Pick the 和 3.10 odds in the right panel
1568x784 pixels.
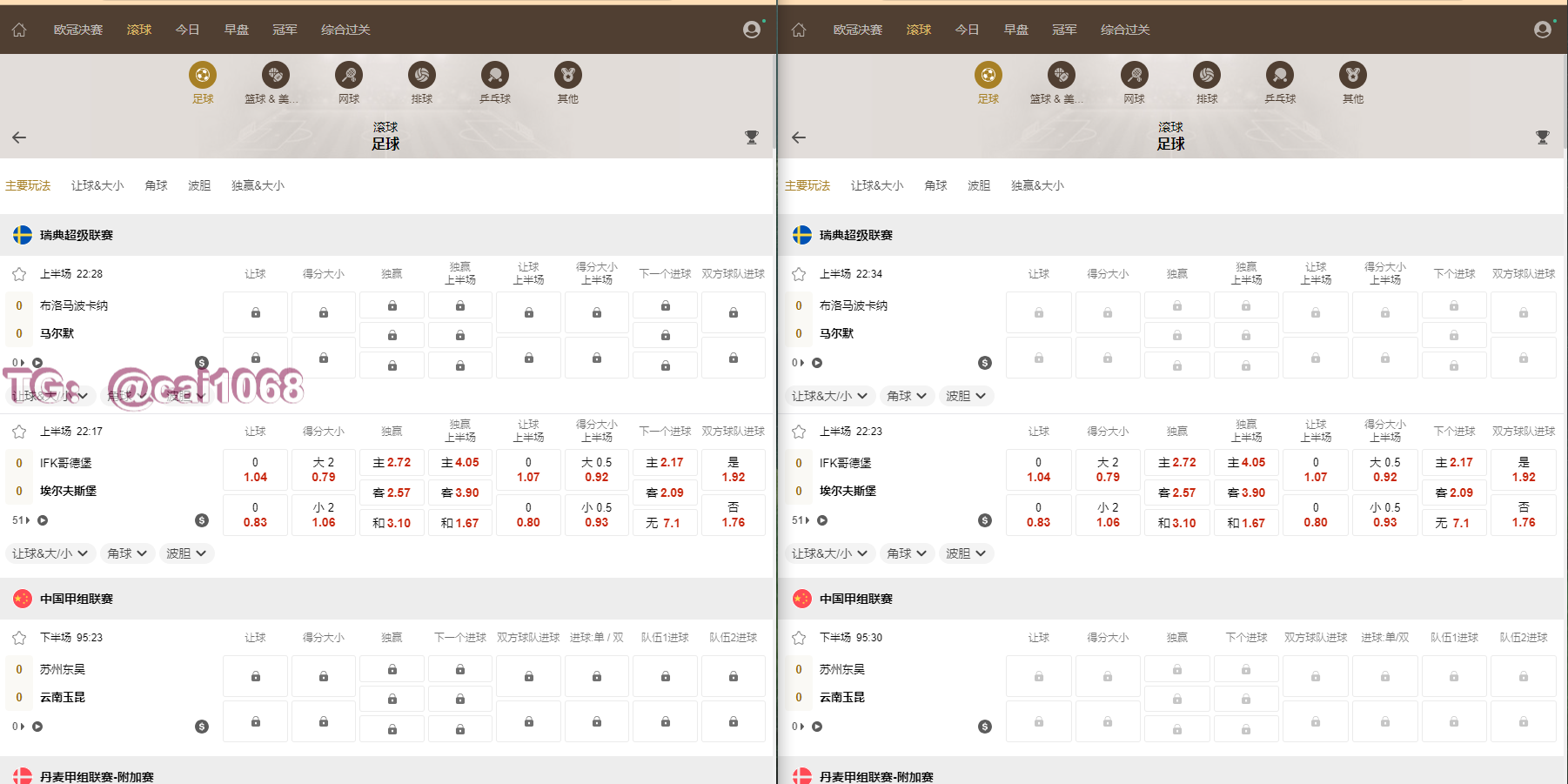point(1176,523)
